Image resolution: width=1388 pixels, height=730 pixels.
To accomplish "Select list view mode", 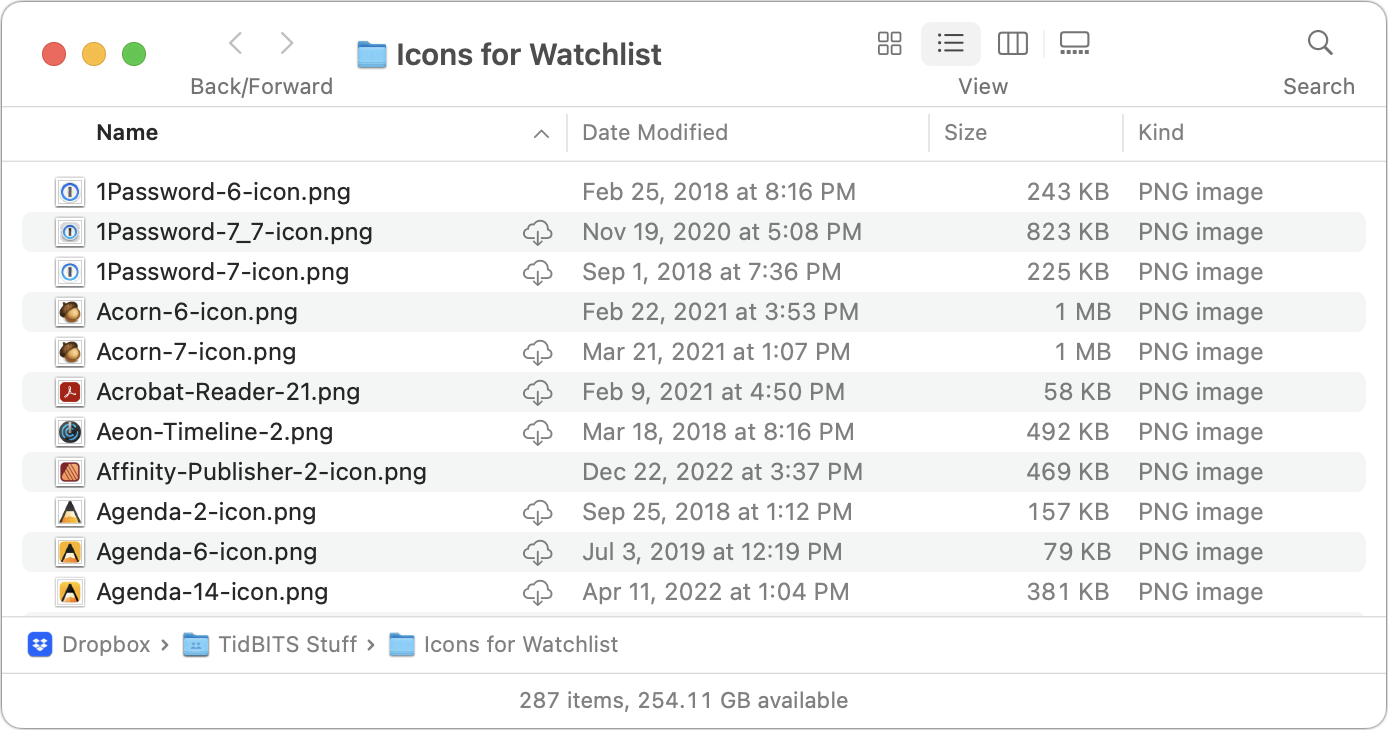I will (x=950, y=43).
